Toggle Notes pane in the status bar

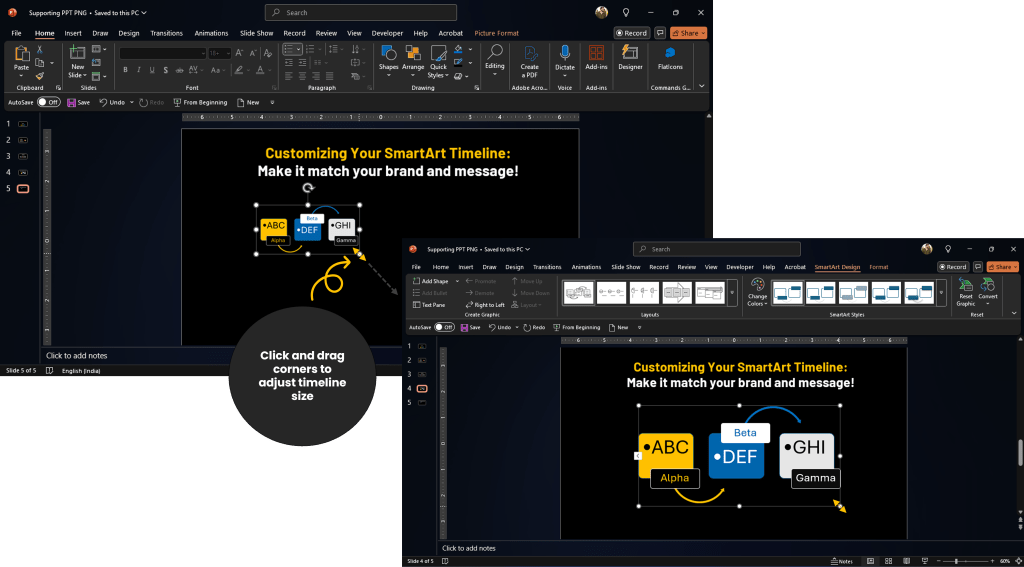coord(841,561)
